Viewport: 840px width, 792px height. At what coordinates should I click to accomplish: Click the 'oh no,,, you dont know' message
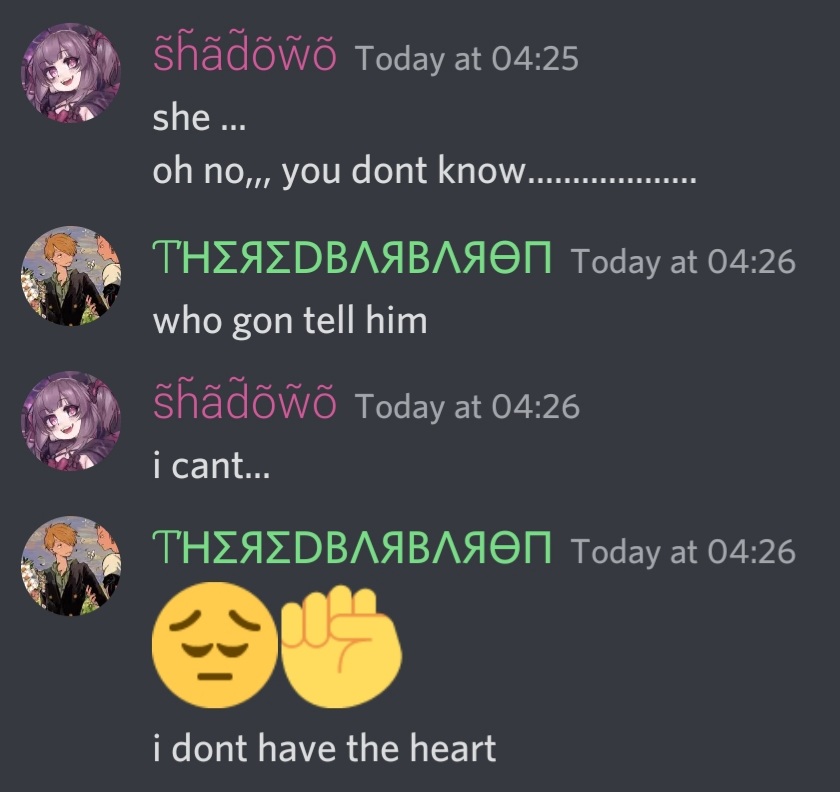point(424,170)
